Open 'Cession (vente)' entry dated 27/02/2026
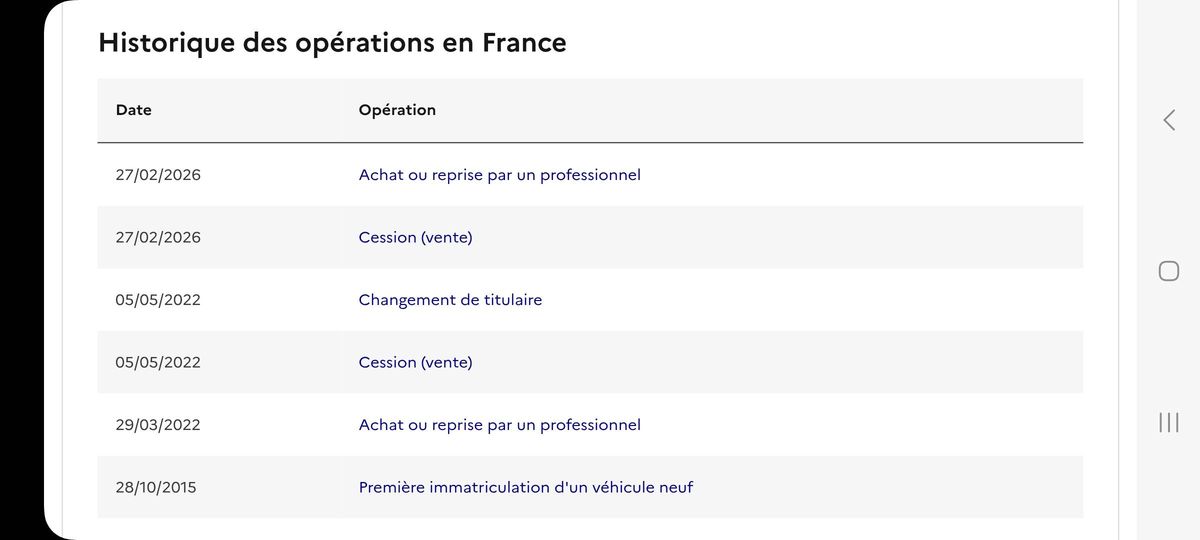The image size is (1200, 540). pos(415,238)
